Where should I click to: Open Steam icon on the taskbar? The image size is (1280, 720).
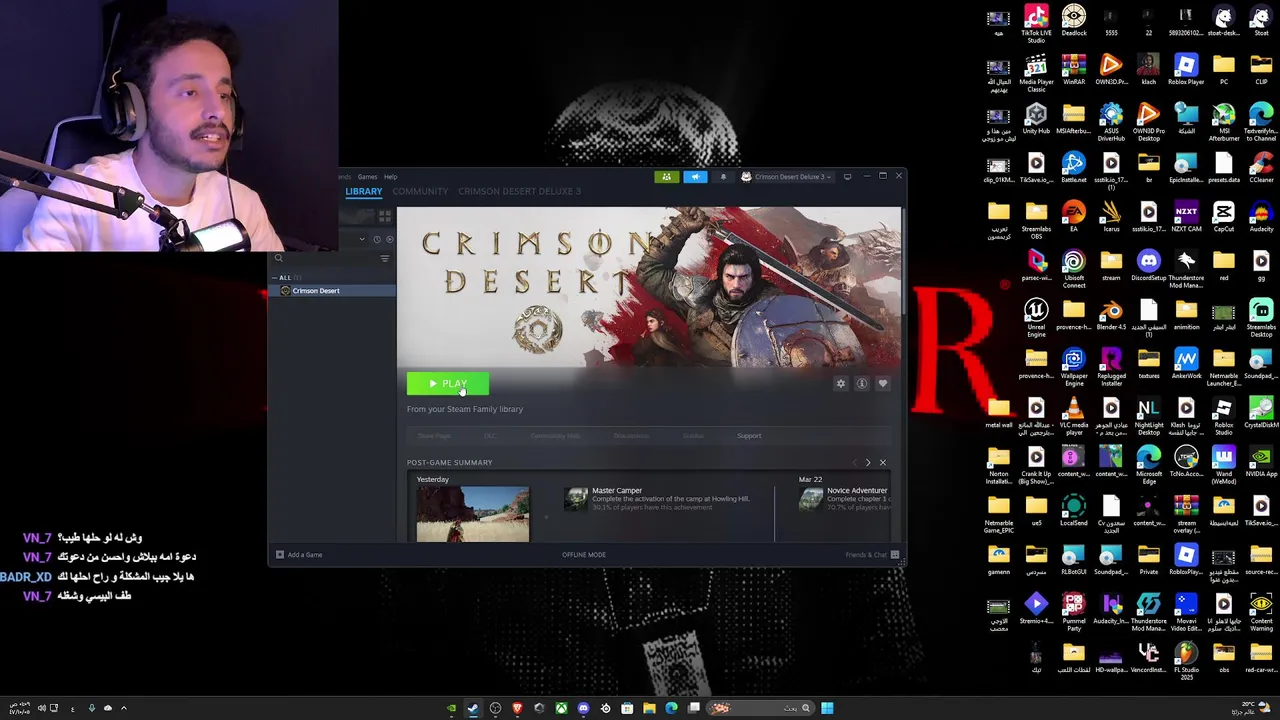pos(473,709)
